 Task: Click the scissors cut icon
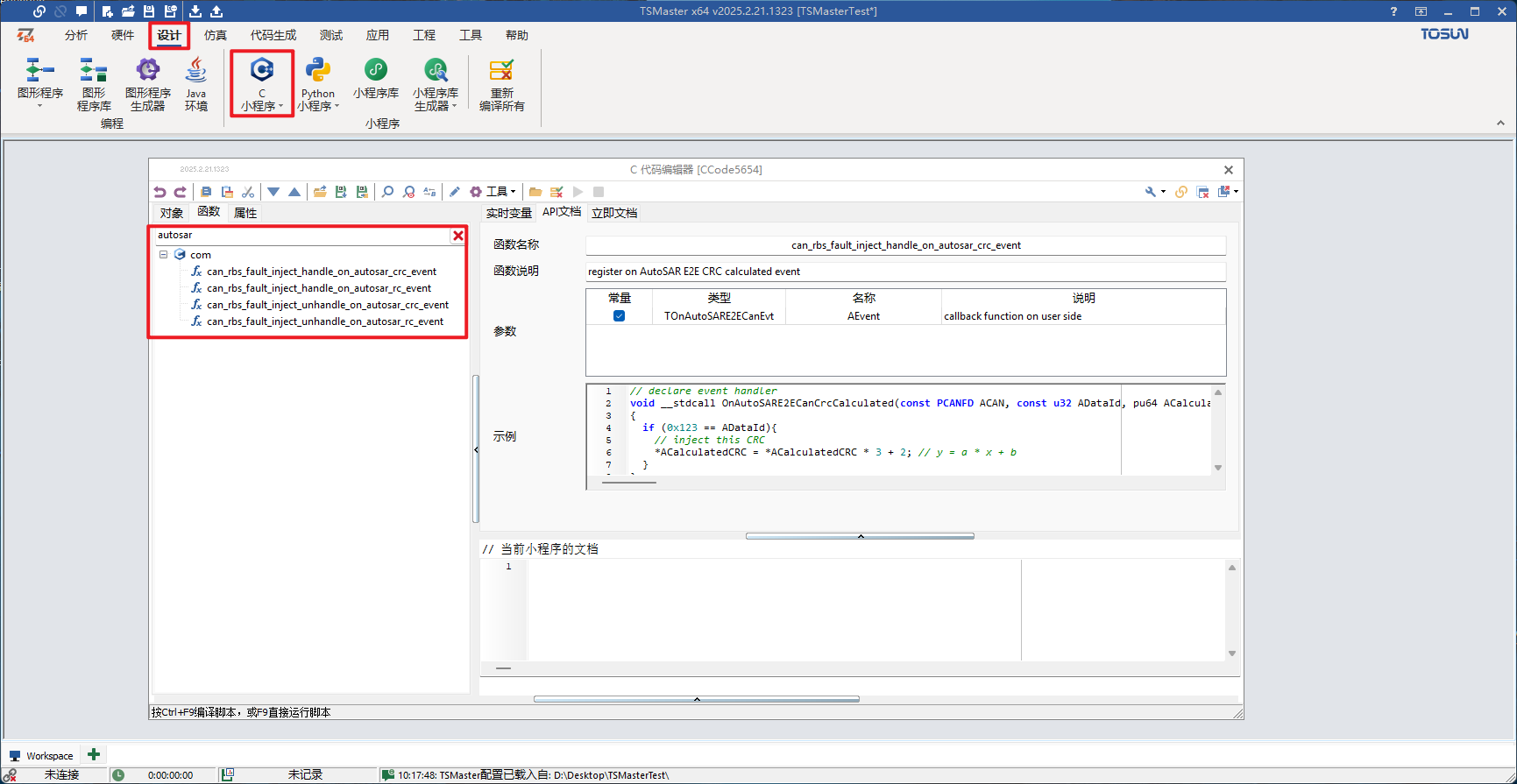click(248, 192)
